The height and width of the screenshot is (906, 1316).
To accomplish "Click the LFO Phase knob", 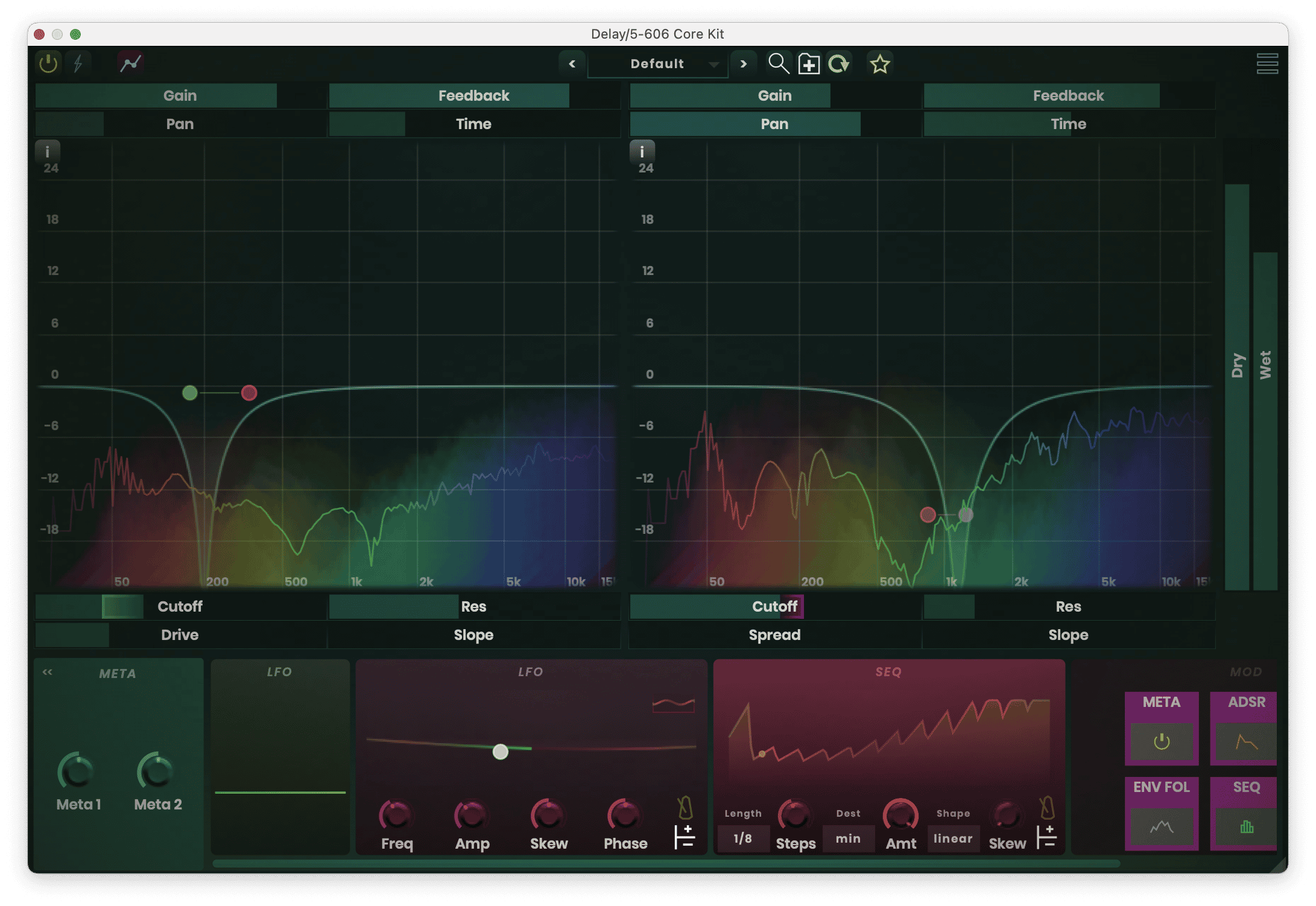I will click(x=624, y=816).
